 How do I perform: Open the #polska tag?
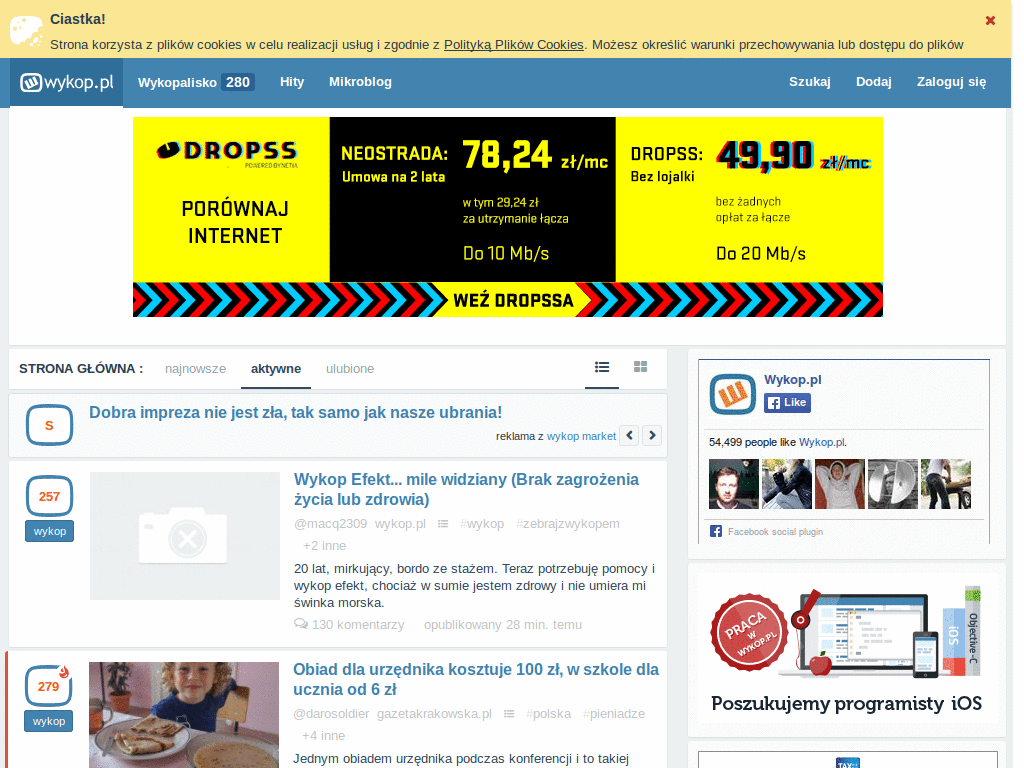(549, 714)
